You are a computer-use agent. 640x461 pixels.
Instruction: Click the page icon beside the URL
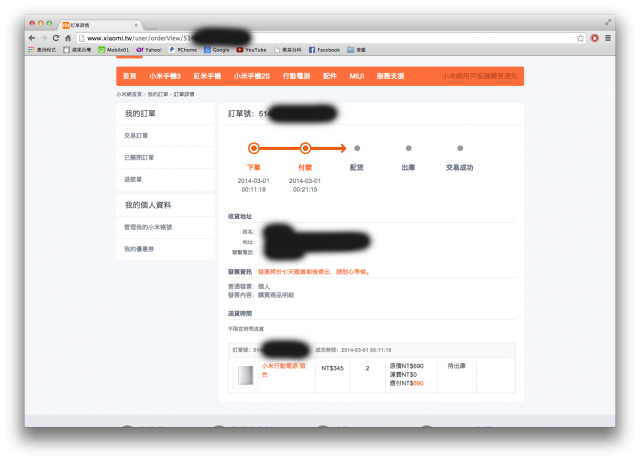tap(81, 38)
